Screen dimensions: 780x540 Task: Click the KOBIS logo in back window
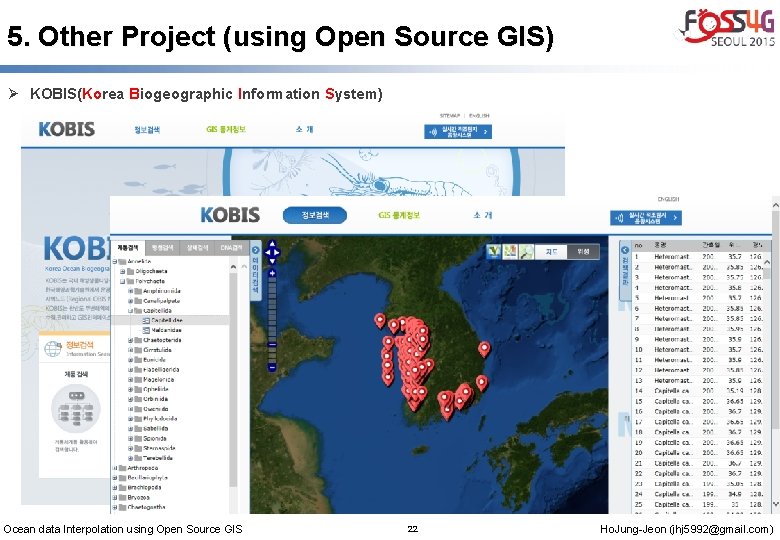[67, 129]
